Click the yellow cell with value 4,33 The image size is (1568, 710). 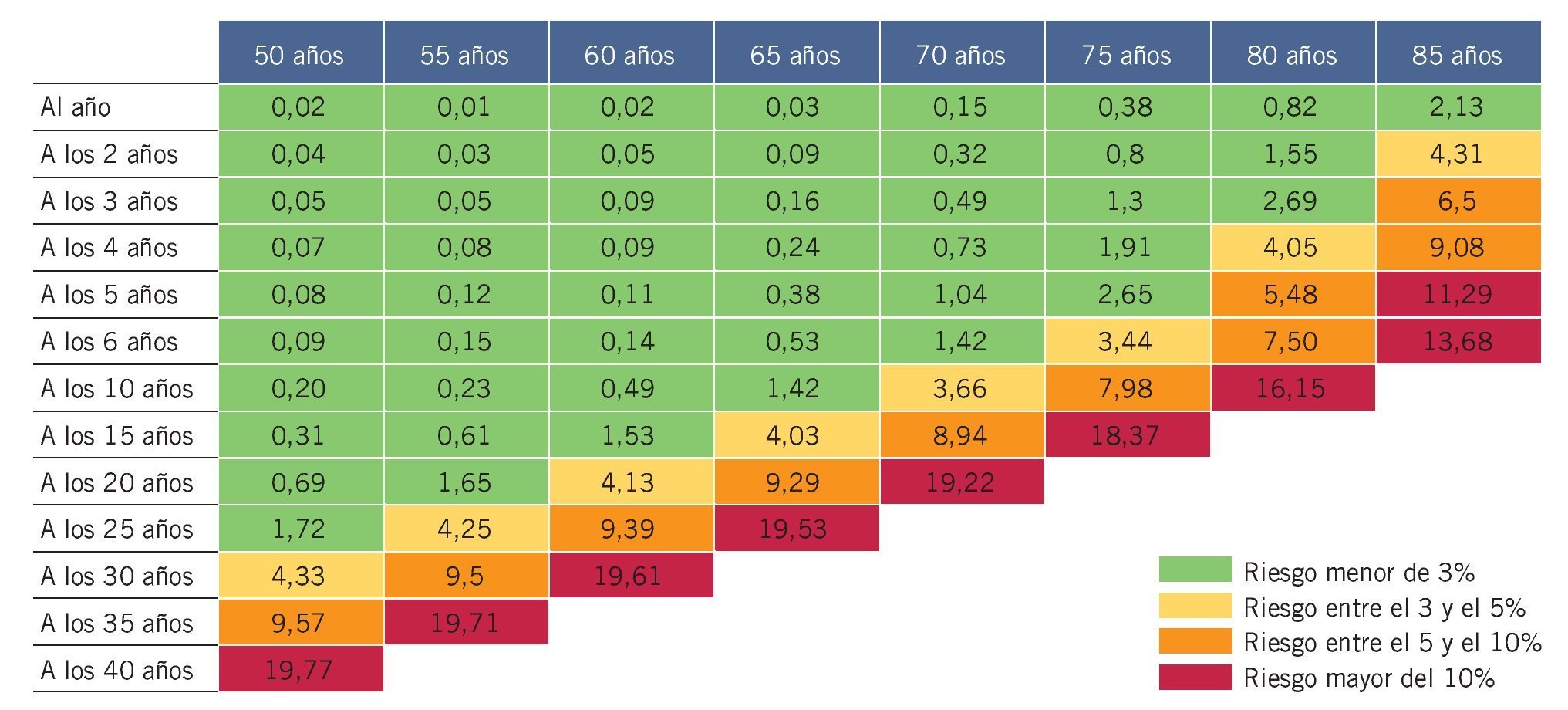click(x=300, y=576)
